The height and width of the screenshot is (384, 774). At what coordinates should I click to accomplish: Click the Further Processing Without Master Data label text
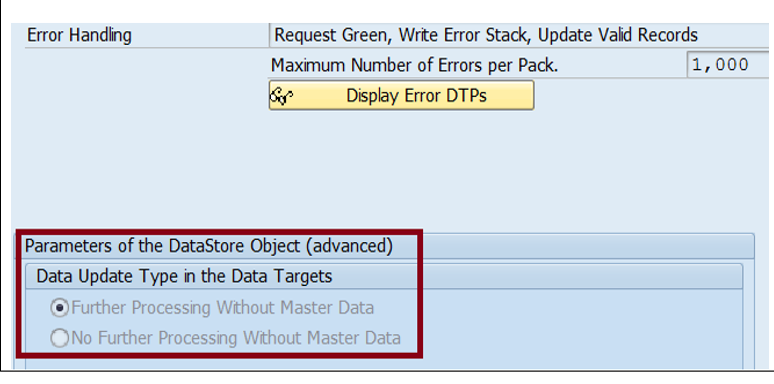[x=223, y=308]
